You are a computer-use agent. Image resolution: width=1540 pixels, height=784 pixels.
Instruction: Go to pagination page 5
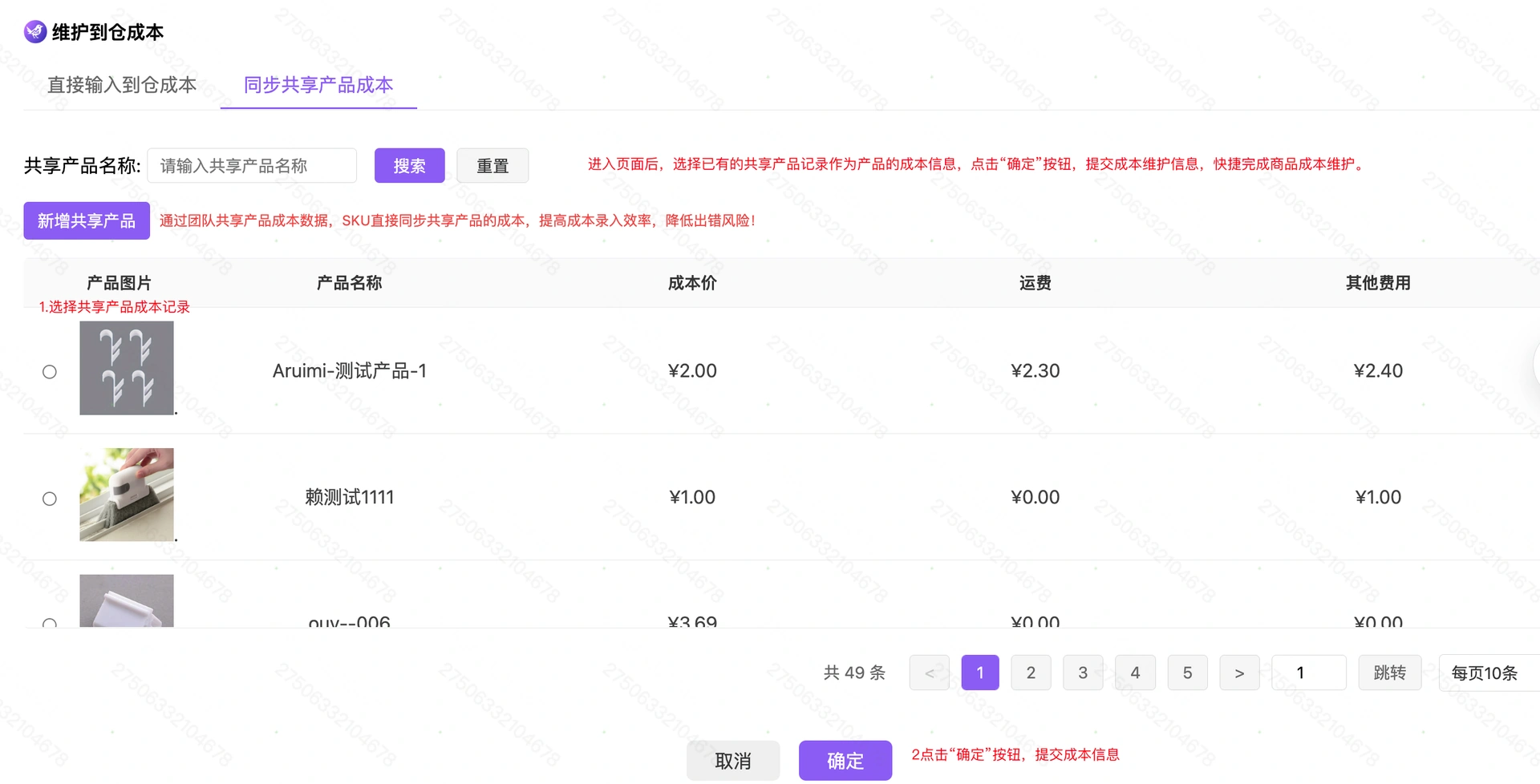point(1187,673)
